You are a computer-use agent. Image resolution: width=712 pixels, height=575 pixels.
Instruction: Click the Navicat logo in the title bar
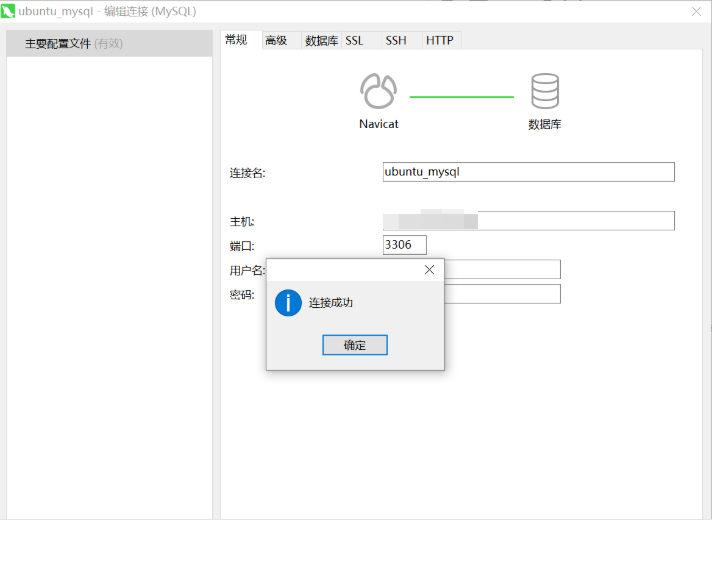(9, 11)
